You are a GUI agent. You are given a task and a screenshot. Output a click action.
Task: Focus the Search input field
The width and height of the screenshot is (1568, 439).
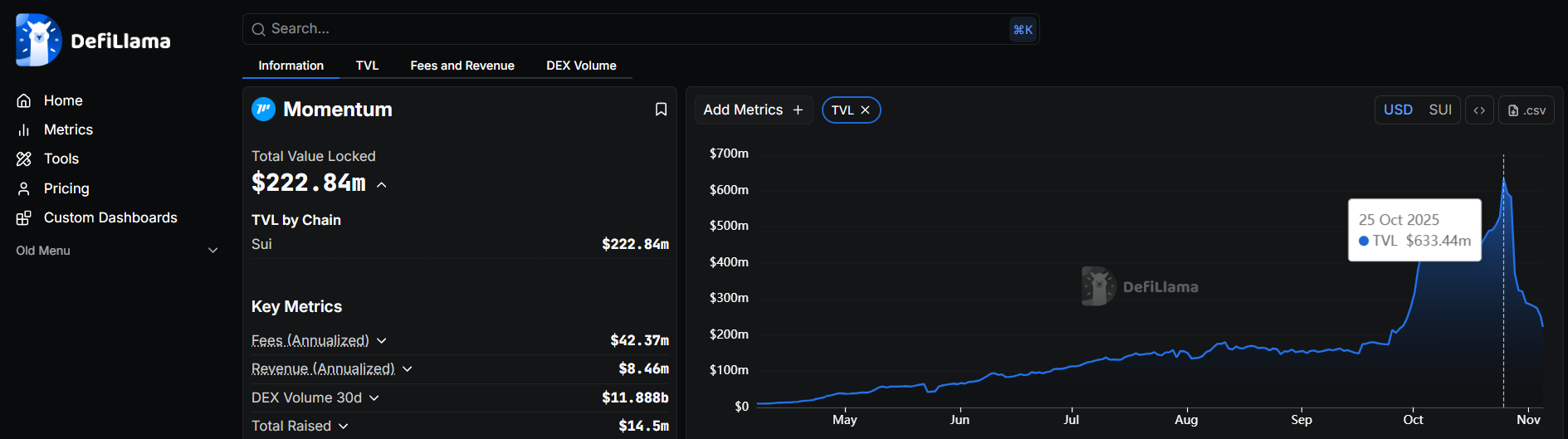[631, 29]
